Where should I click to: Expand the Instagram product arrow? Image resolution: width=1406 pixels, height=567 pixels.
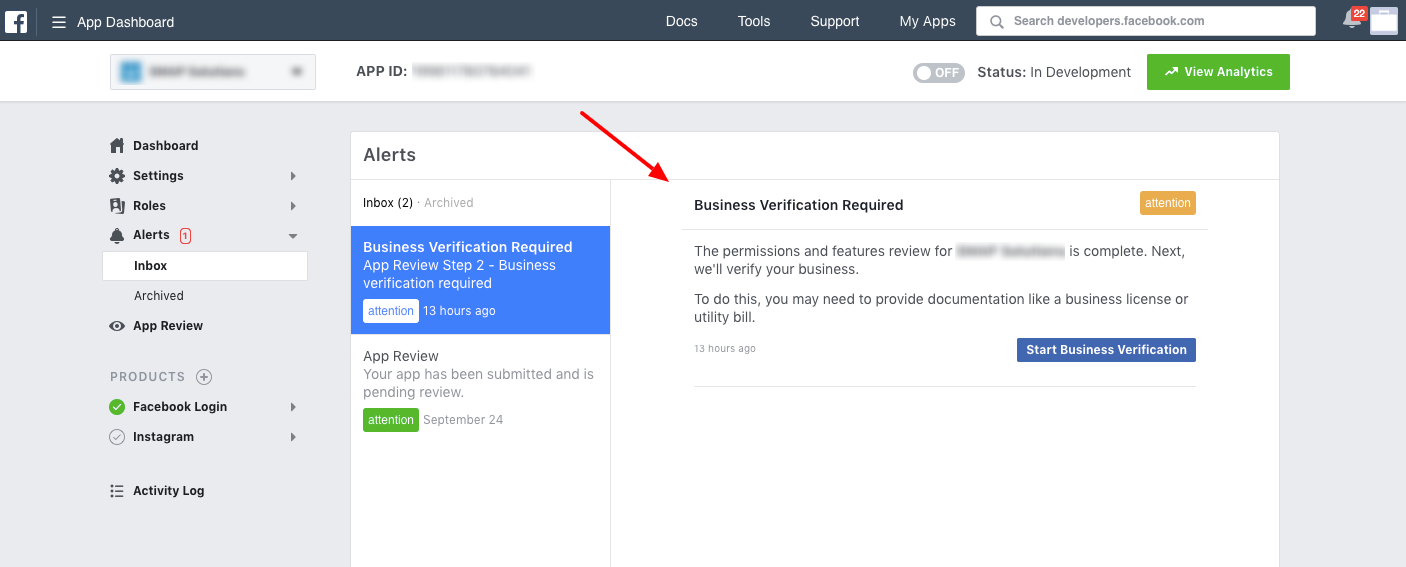pos(293,437)
